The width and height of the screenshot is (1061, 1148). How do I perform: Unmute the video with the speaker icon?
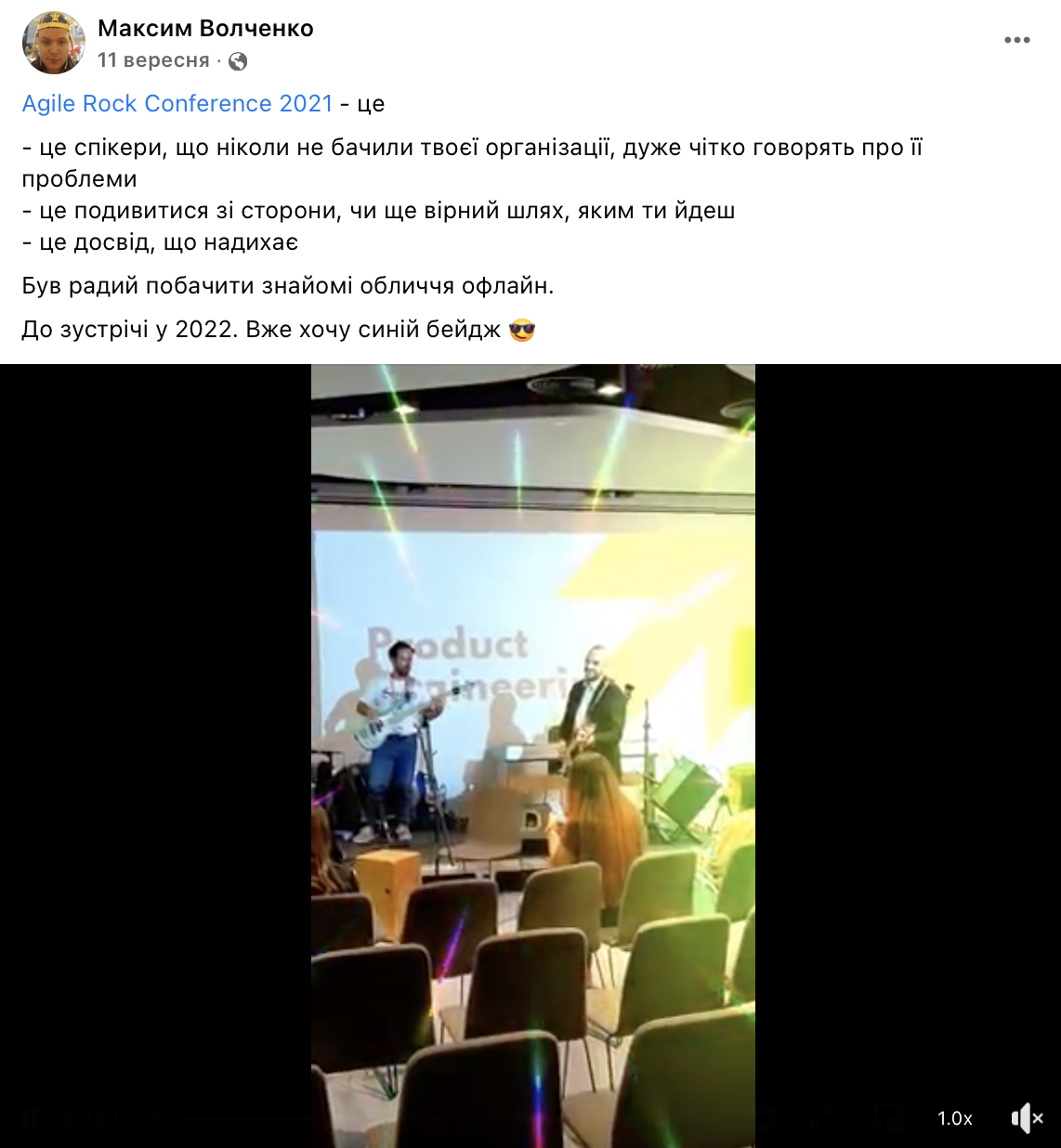1027,1118
